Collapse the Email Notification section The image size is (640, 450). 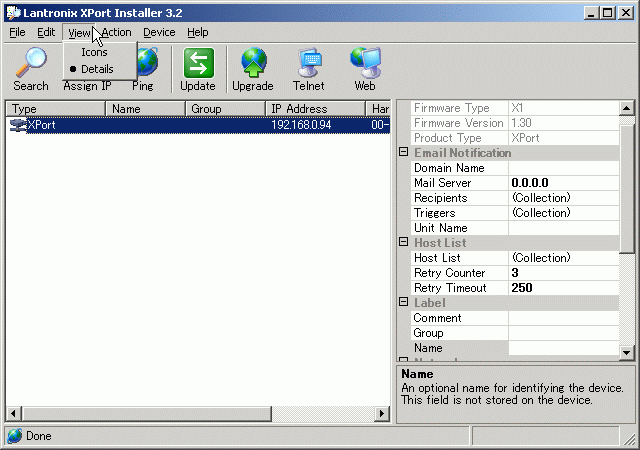(403, 152)
